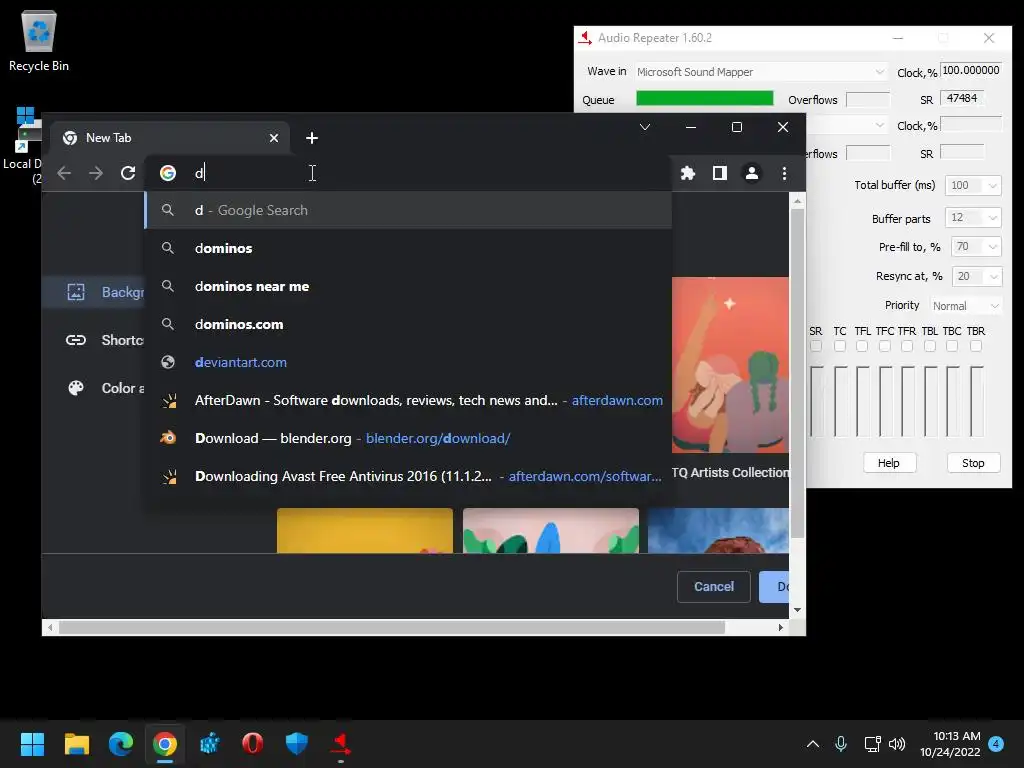Image resolution: width=1024 pixels, height=768 pixels.
Task: Click the blue Done button
Action: point(774,586)
